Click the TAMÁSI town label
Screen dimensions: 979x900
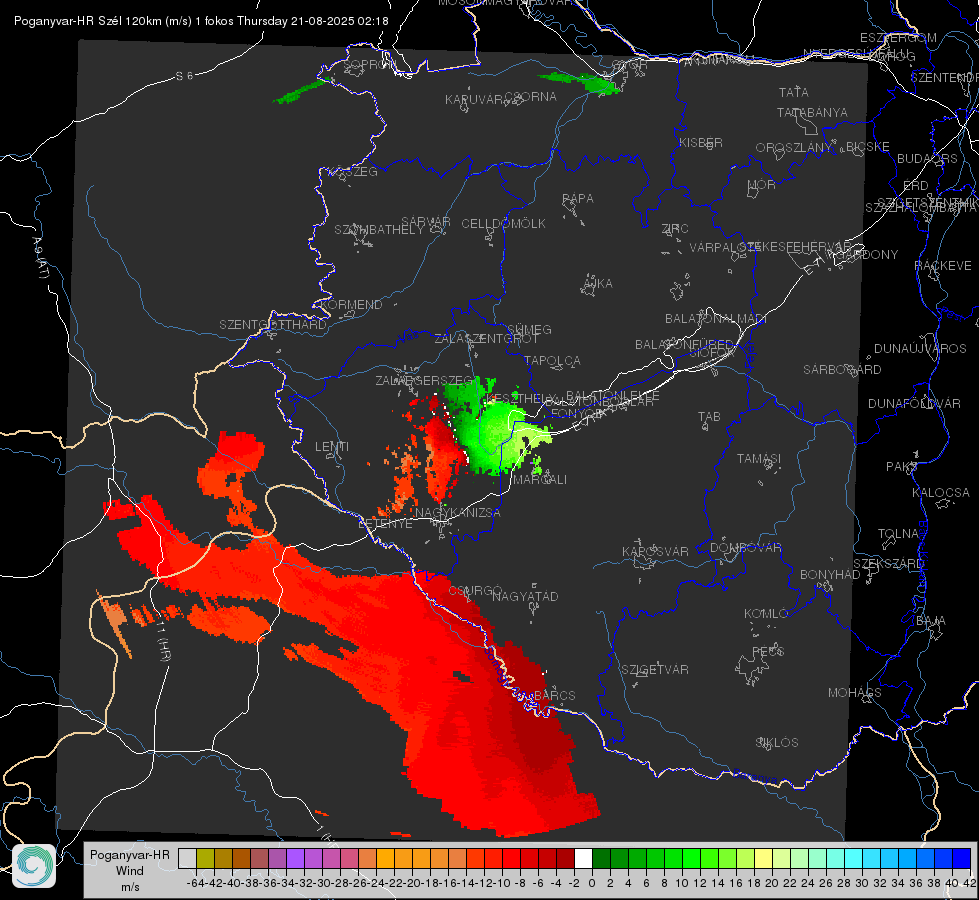point(759,458)
